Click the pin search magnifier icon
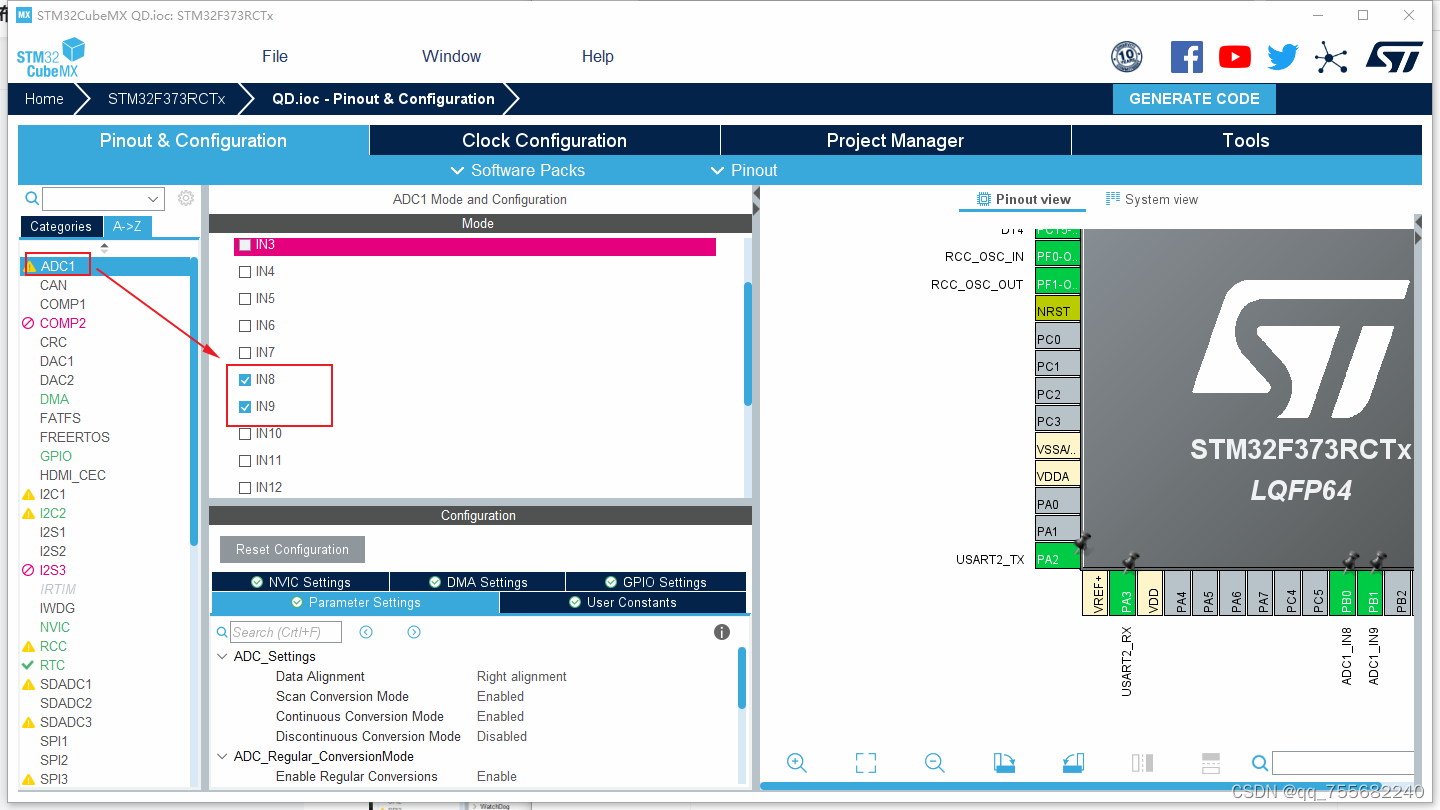Screen dimensions: 1440x810 pyautogui.click(x=1260, y=764)
